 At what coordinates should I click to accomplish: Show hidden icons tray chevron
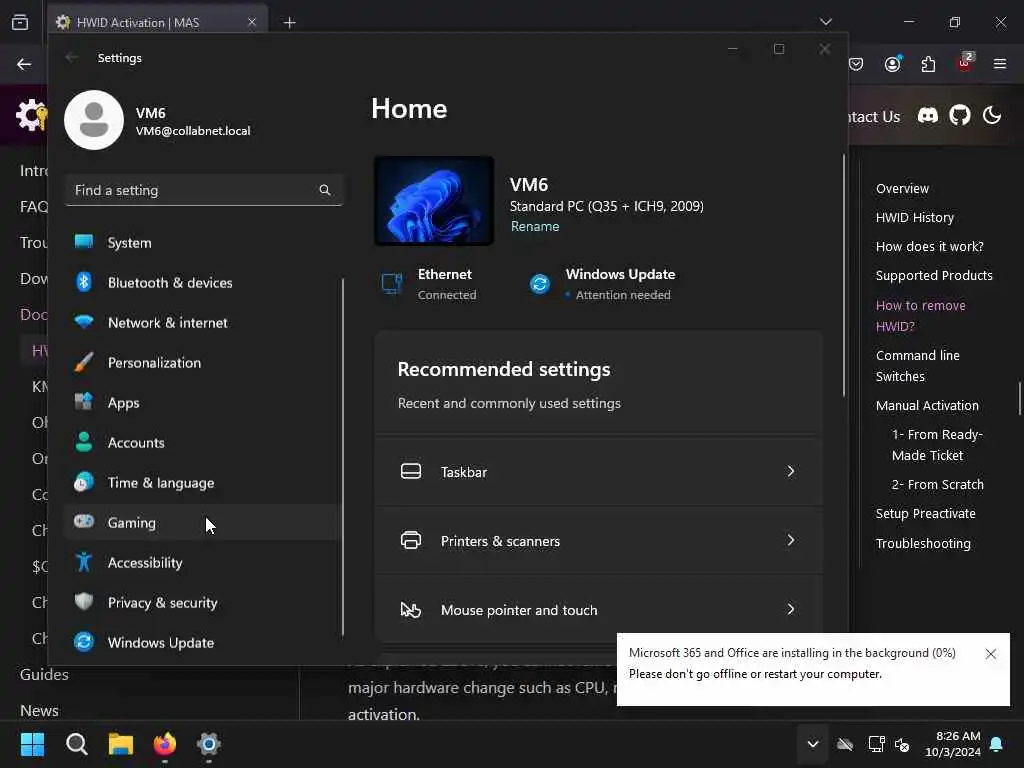[x=813, y=744]
